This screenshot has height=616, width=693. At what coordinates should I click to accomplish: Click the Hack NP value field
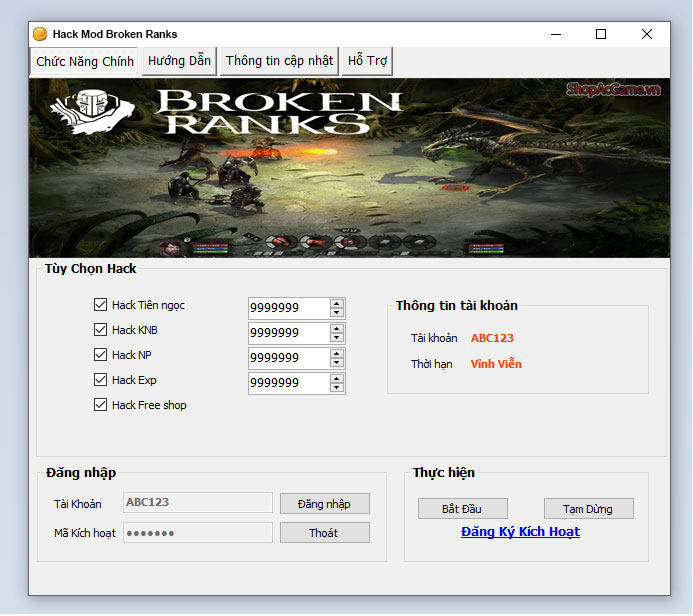(289, 357)
